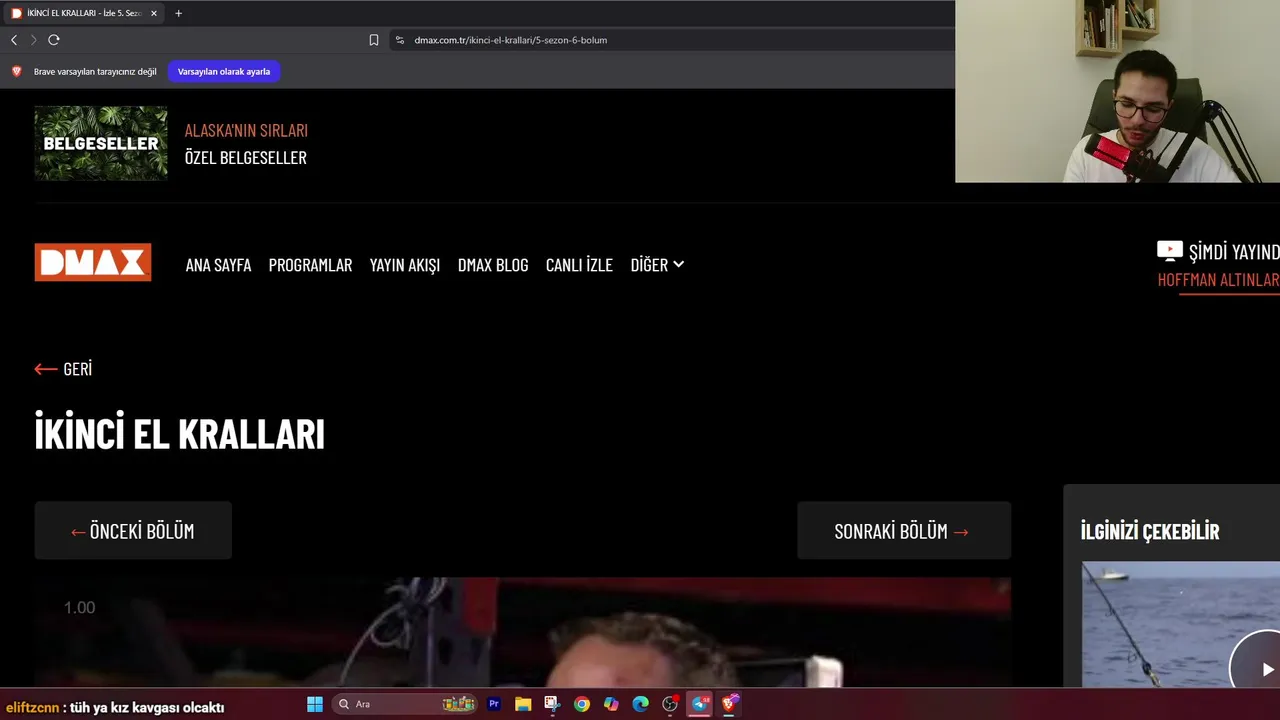
Task: Reload the page with refresh icon
Action: coord(54,40)
